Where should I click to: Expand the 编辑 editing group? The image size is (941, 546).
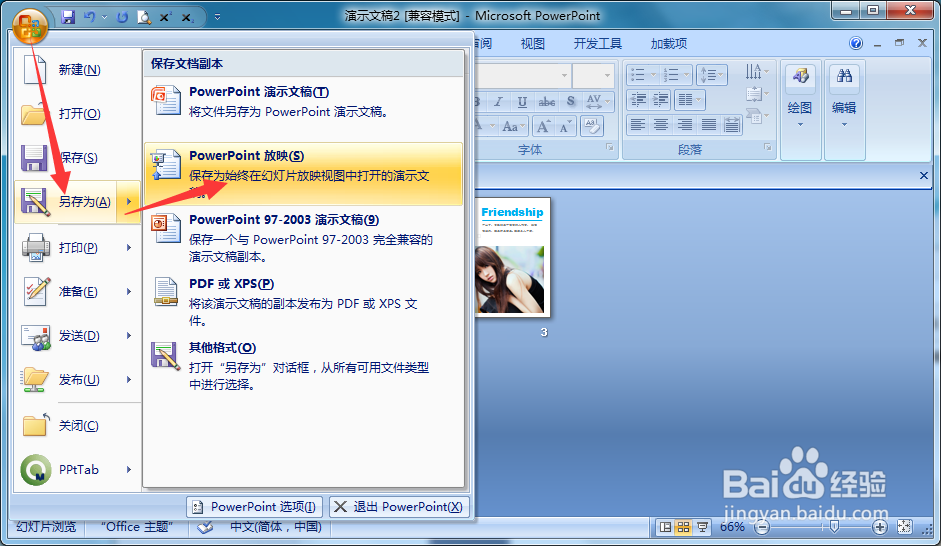point(844,110)
